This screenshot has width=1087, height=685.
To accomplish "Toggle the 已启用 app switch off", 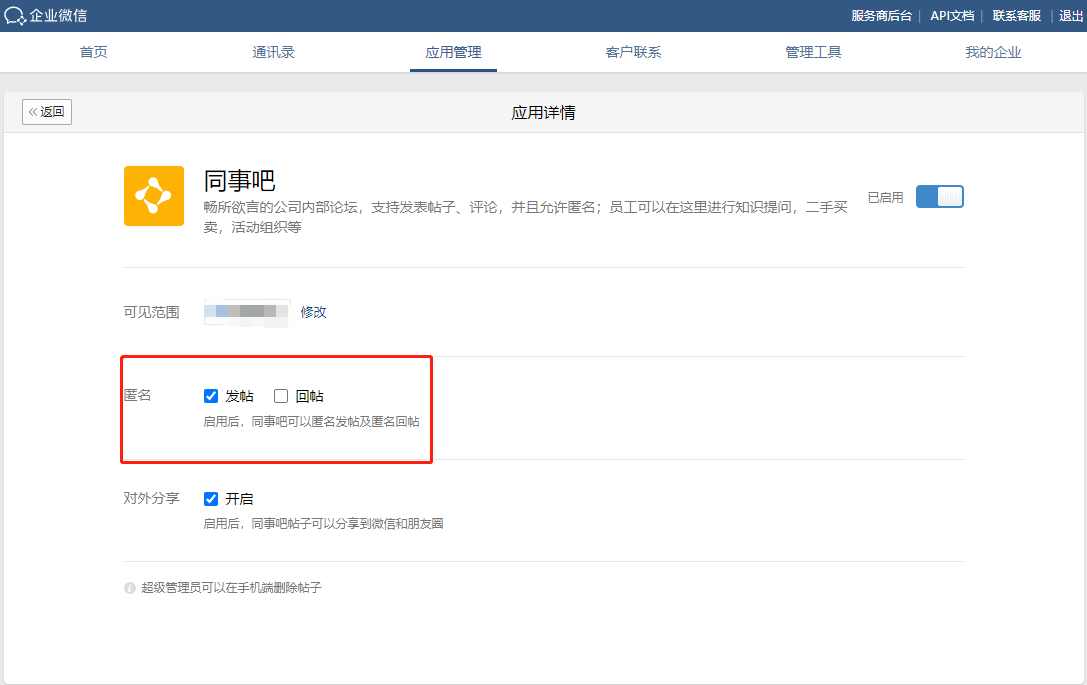I will coord(939,197).
